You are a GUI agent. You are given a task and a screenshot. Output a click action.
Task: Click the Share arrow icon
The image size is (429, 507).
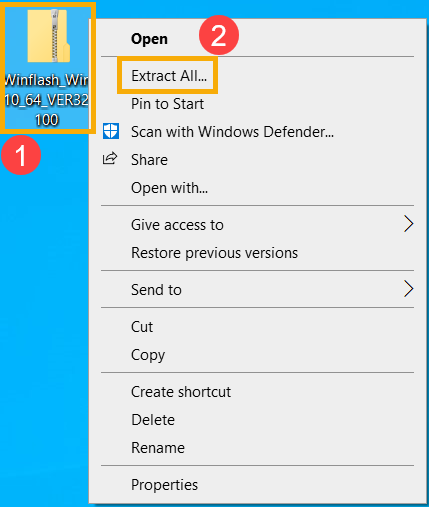coord(110,159)
